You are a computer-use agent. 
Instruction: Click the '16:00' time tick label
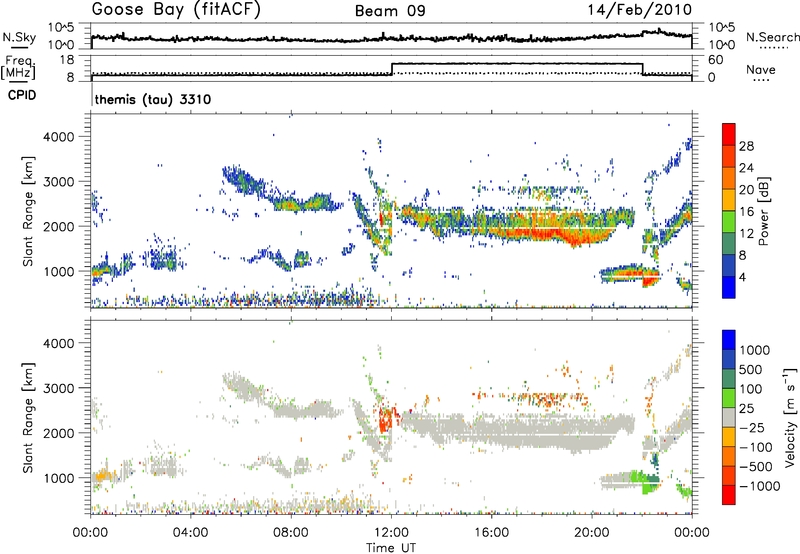(491, 533)
